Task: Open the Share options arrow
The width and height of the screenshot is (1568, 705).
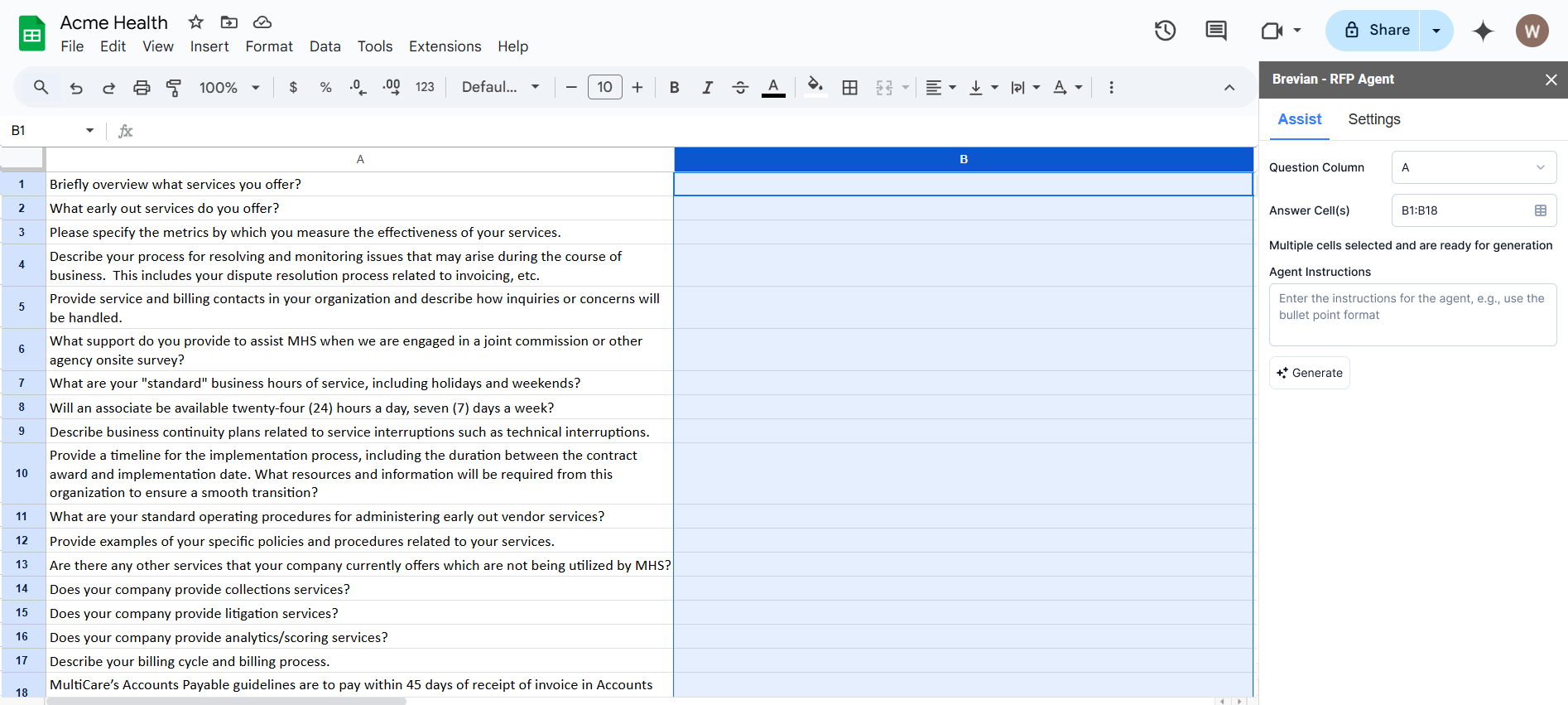Action: pyautogui.click(x=1436, y=31)
